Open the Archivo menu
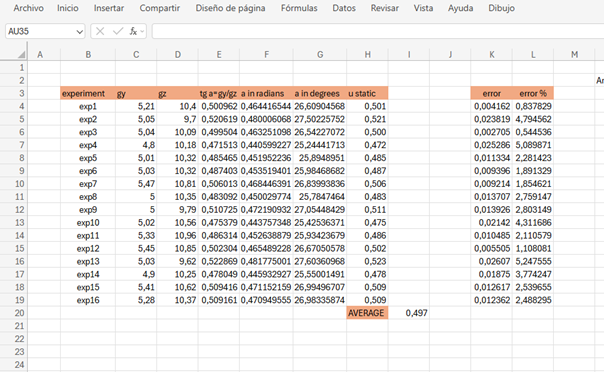604x372 pixels. click(x=29, y=8)
